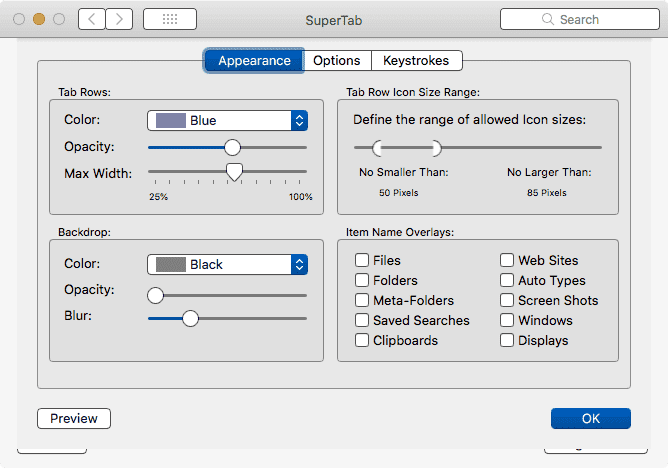
Task: Enable the Folders overlay checkbox
Action: [362, 280]
